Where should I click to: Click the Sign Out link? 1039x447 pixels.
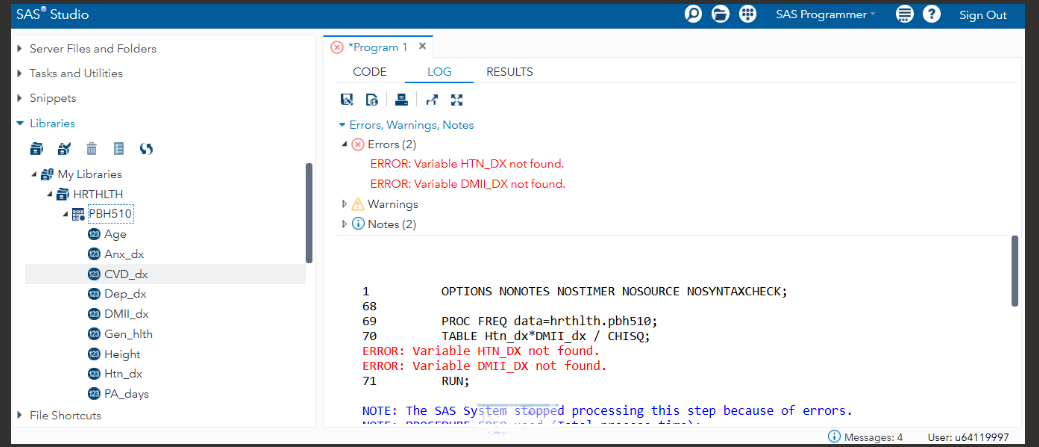click(982, 15)
